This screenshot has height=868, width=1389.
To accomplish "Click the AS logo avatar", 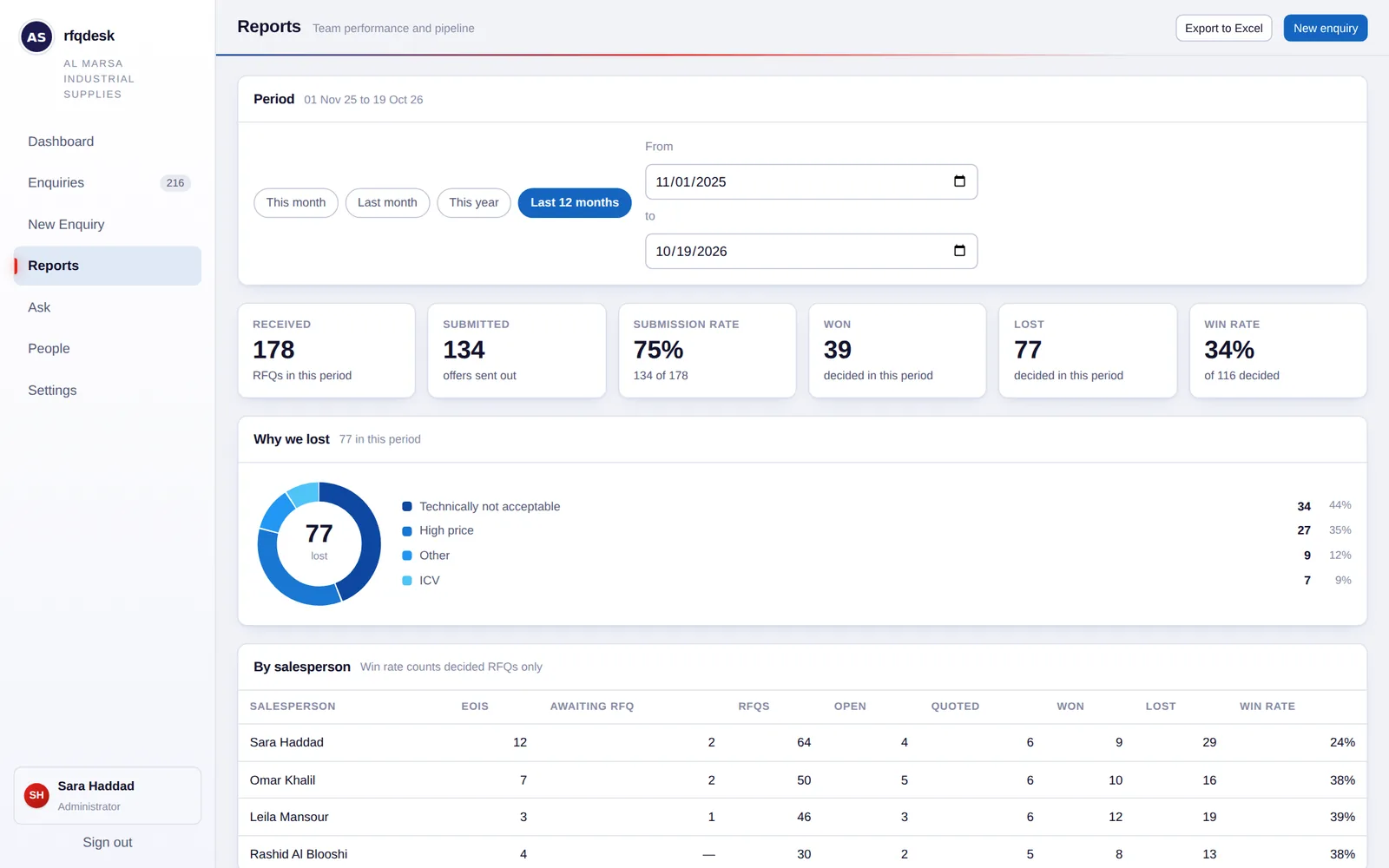I will click(x=36, y=36).
